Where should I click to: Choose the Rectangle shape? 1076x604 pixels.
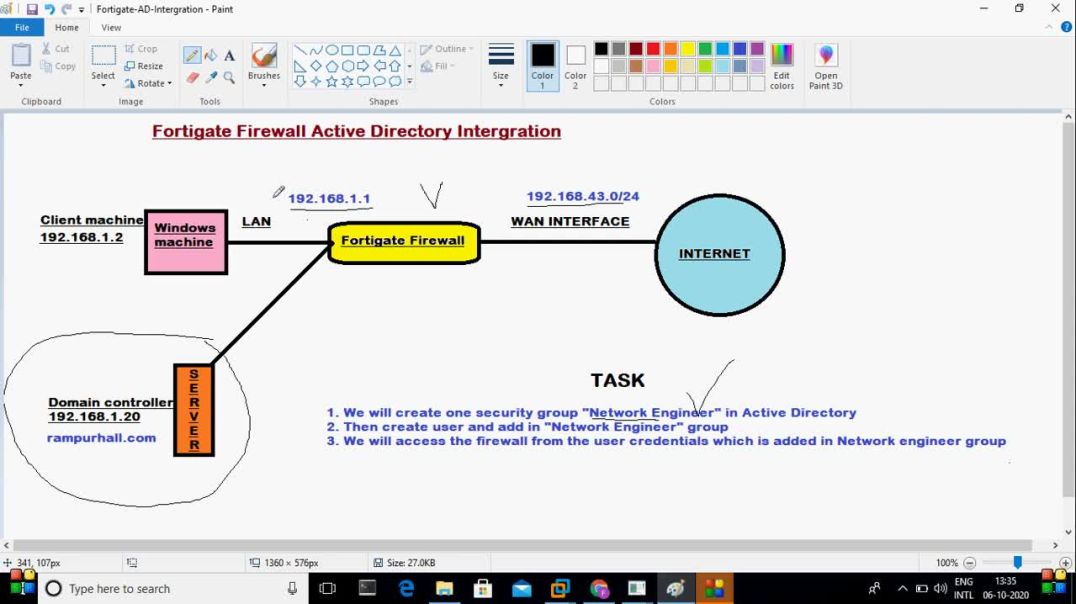click(347, 50)
